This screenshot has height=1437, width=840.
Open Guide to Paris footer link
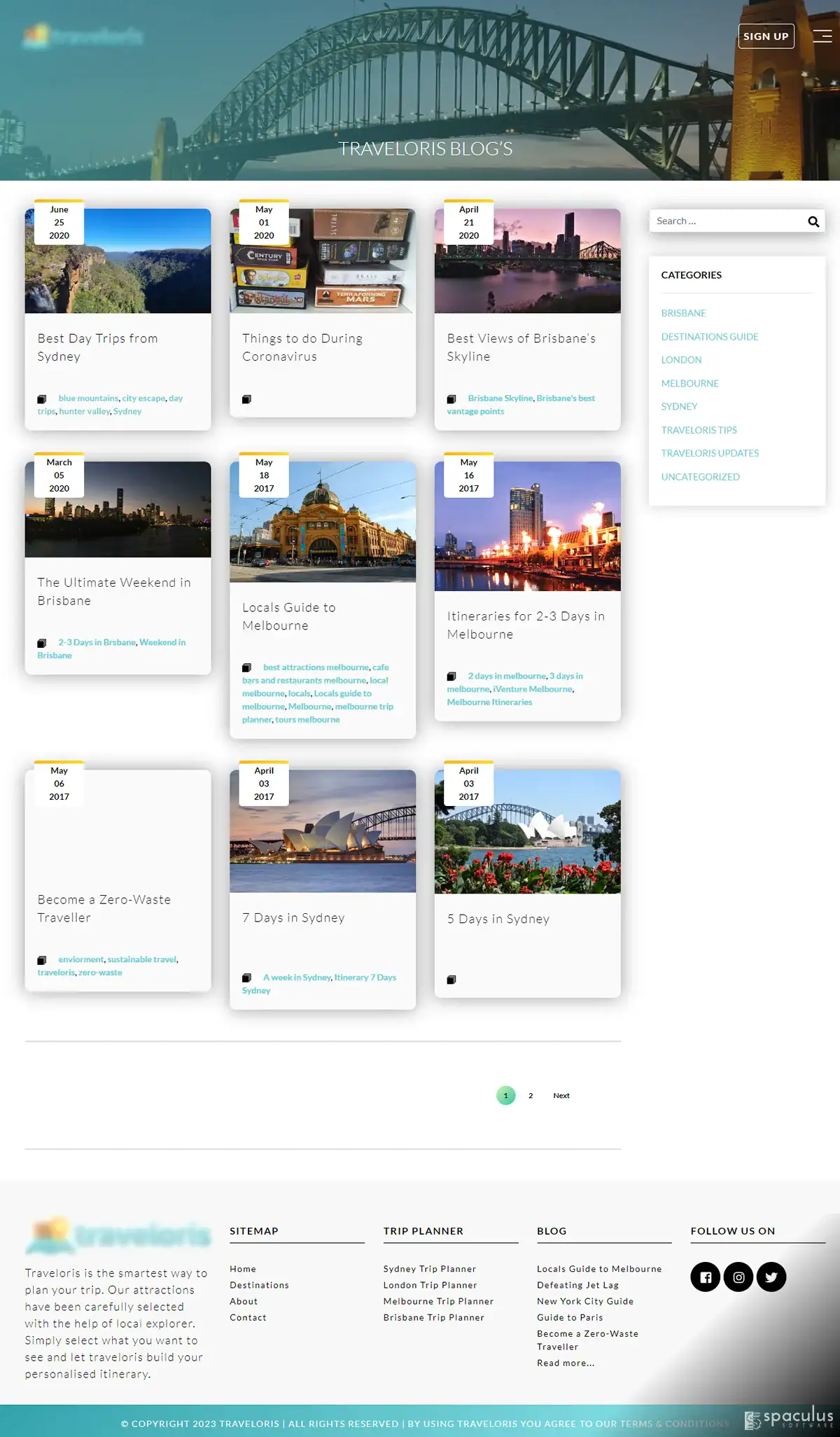click(570, 1317)
